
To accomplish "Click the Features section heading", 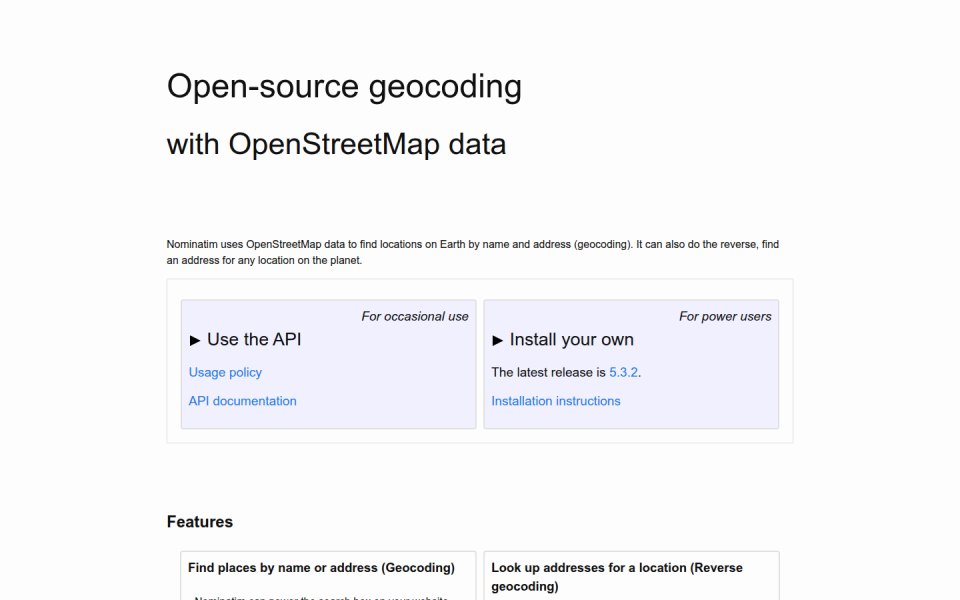I will click(200, 522).
